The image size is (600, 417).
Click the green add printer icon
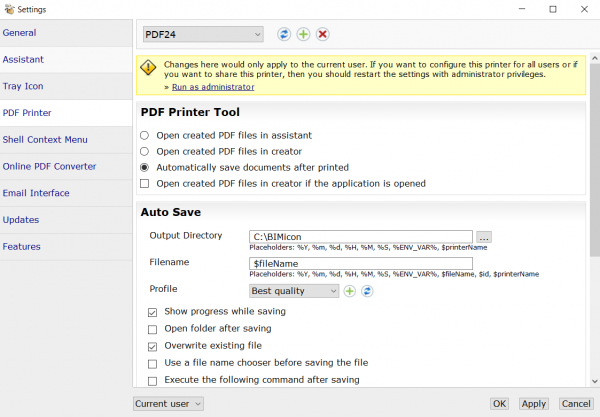tap(303, 34)
